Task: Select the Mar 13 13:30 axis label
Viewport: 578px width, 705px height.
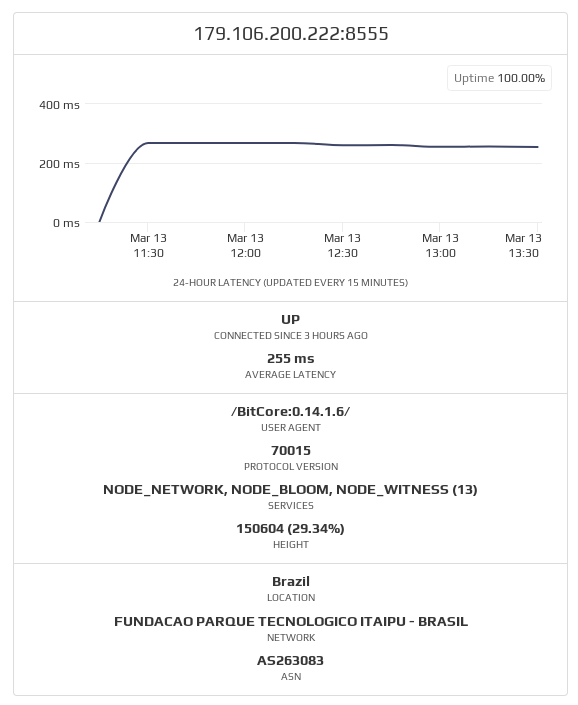Action: 523,245
